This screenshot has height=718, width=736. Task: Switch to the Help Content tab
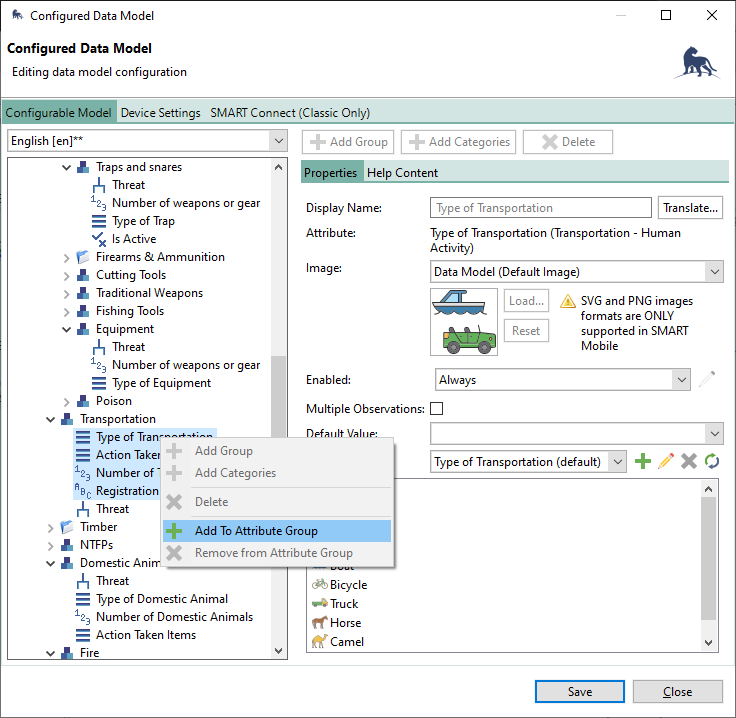pos(402,173)
